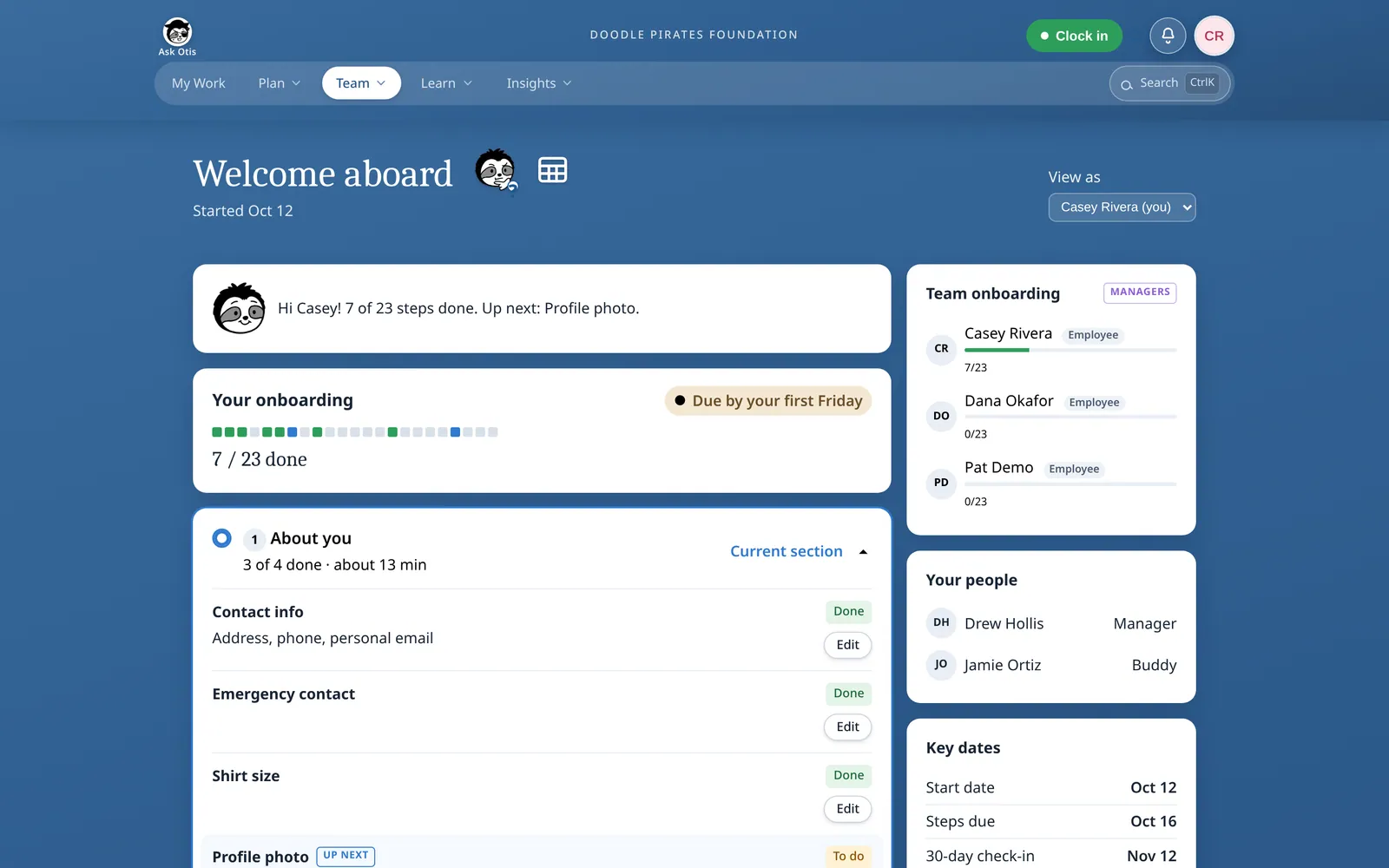
Task: Click the sloth mascot beside Welcome aboard
Action: point(497,170)
